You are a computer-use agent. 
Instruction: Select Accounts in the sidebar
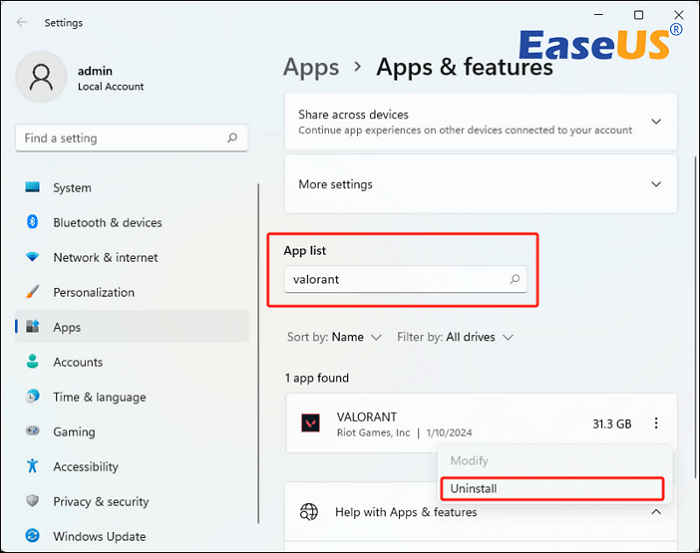[78, 363]
